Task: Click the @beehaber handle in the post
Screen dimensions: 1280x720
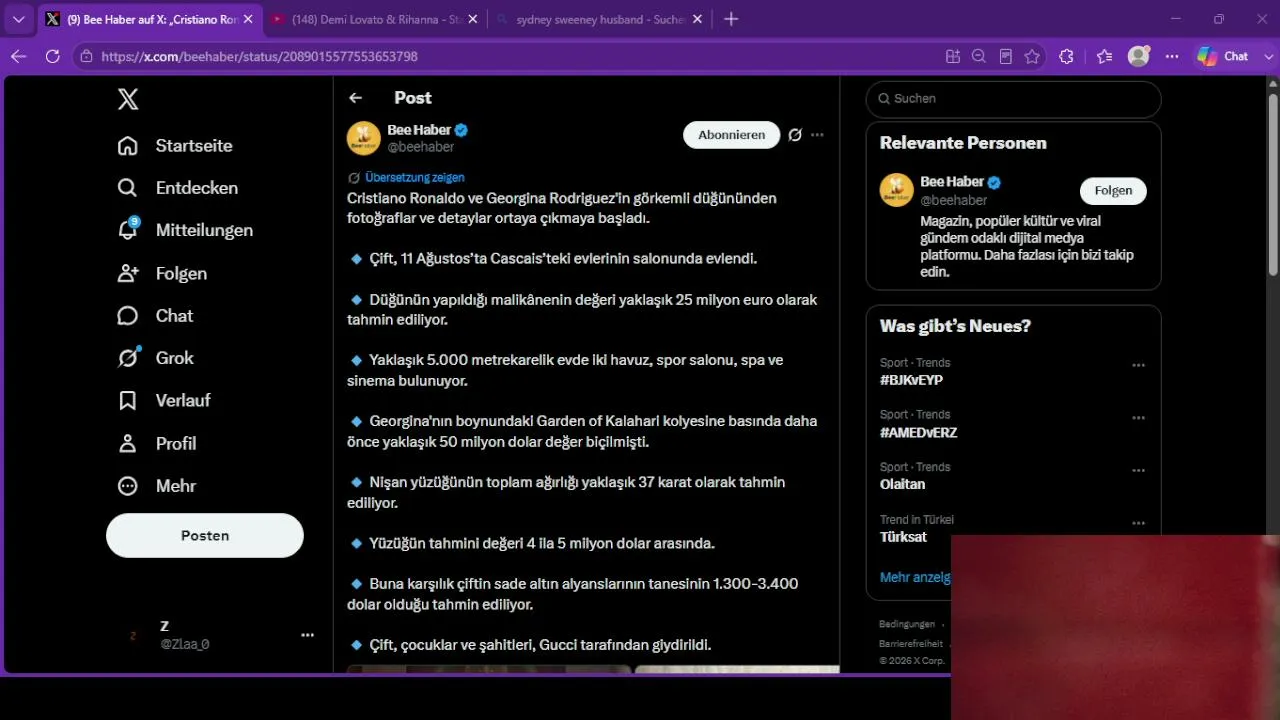Action: point(421,147)
